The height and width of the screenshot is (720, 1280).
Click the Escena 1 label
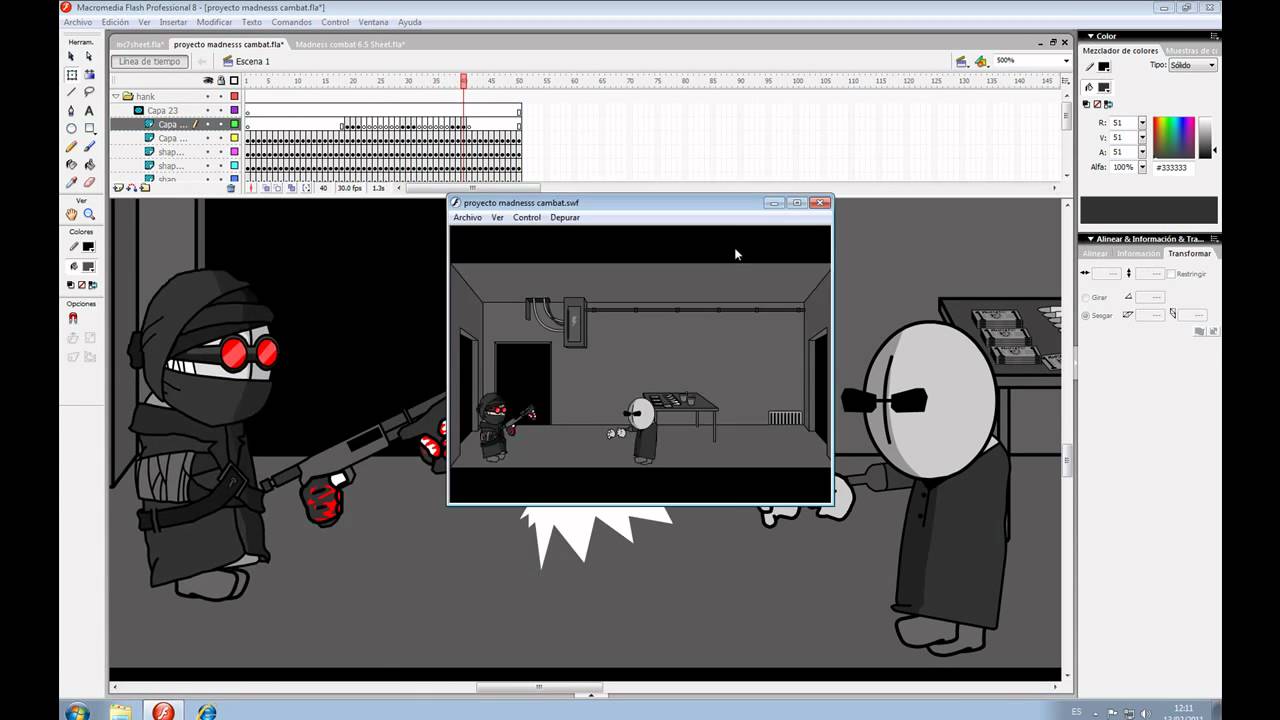point(252,61)
